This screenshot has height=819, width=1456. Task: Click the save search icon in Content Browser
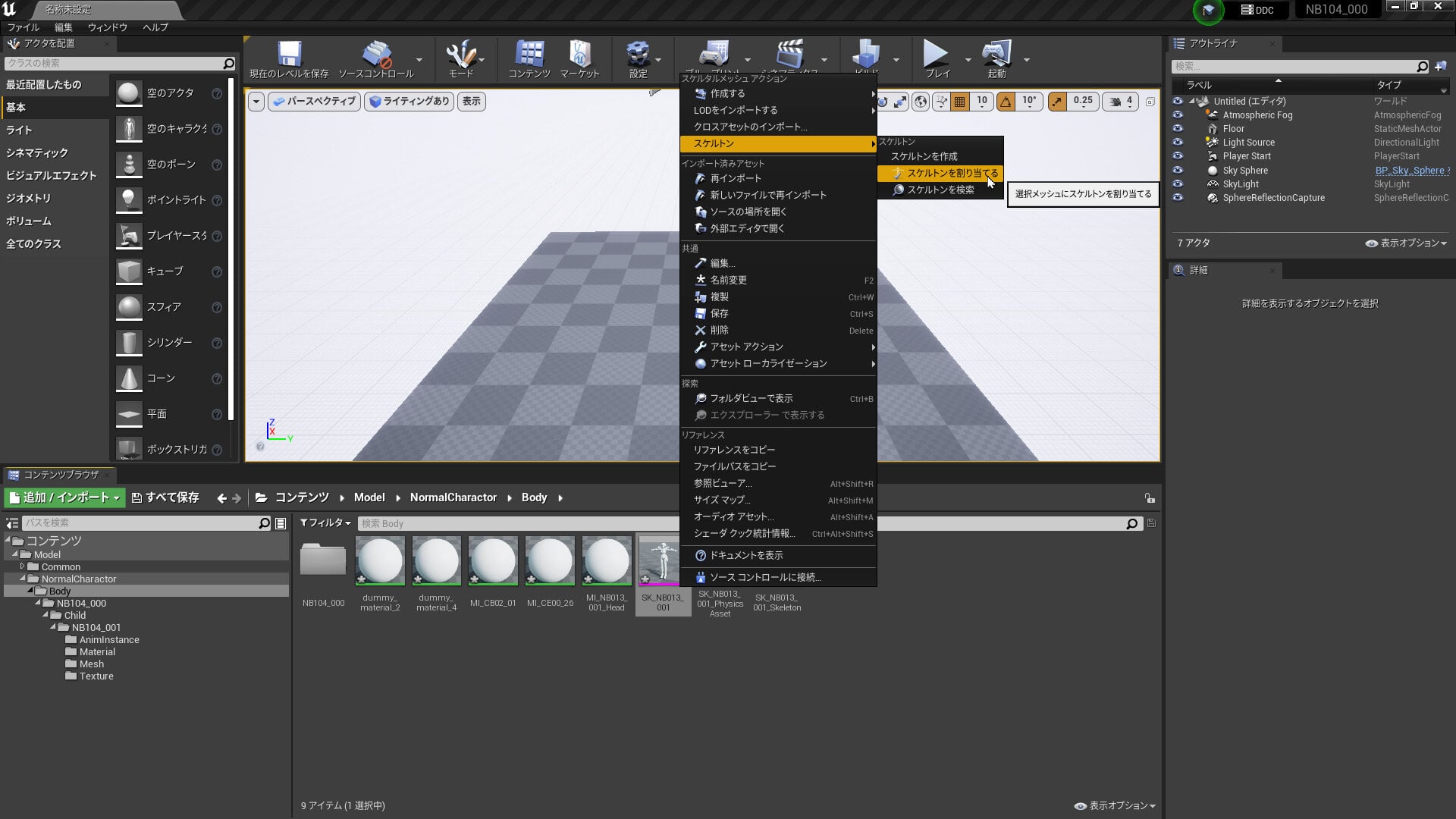[x=1151, y=523]
